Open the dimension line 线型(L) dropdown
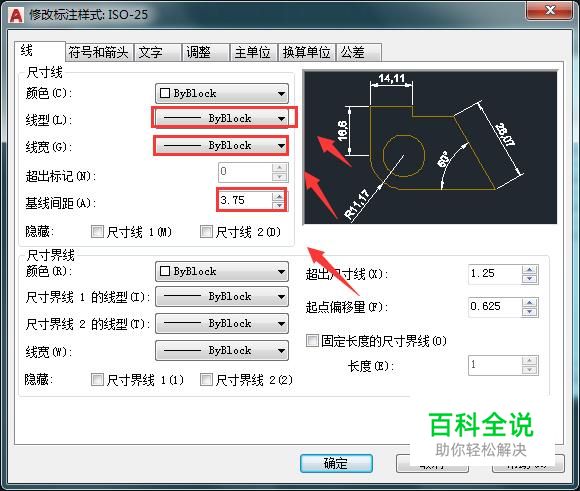This screenshot has height=491, width=580. (222, 118)
